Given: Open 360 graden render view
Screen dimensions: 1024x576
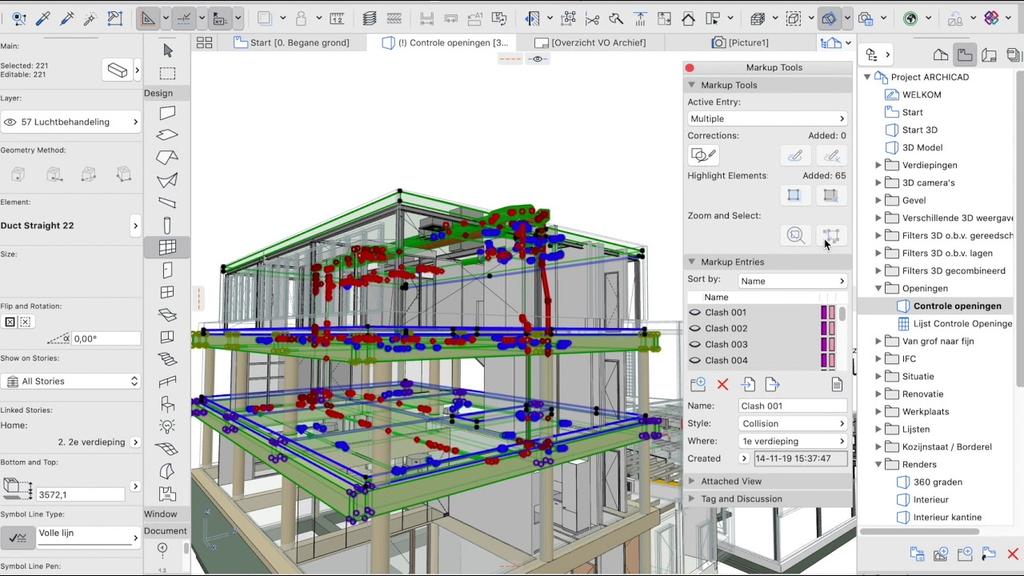Looking at the screenshot, I should pos(930,482).
